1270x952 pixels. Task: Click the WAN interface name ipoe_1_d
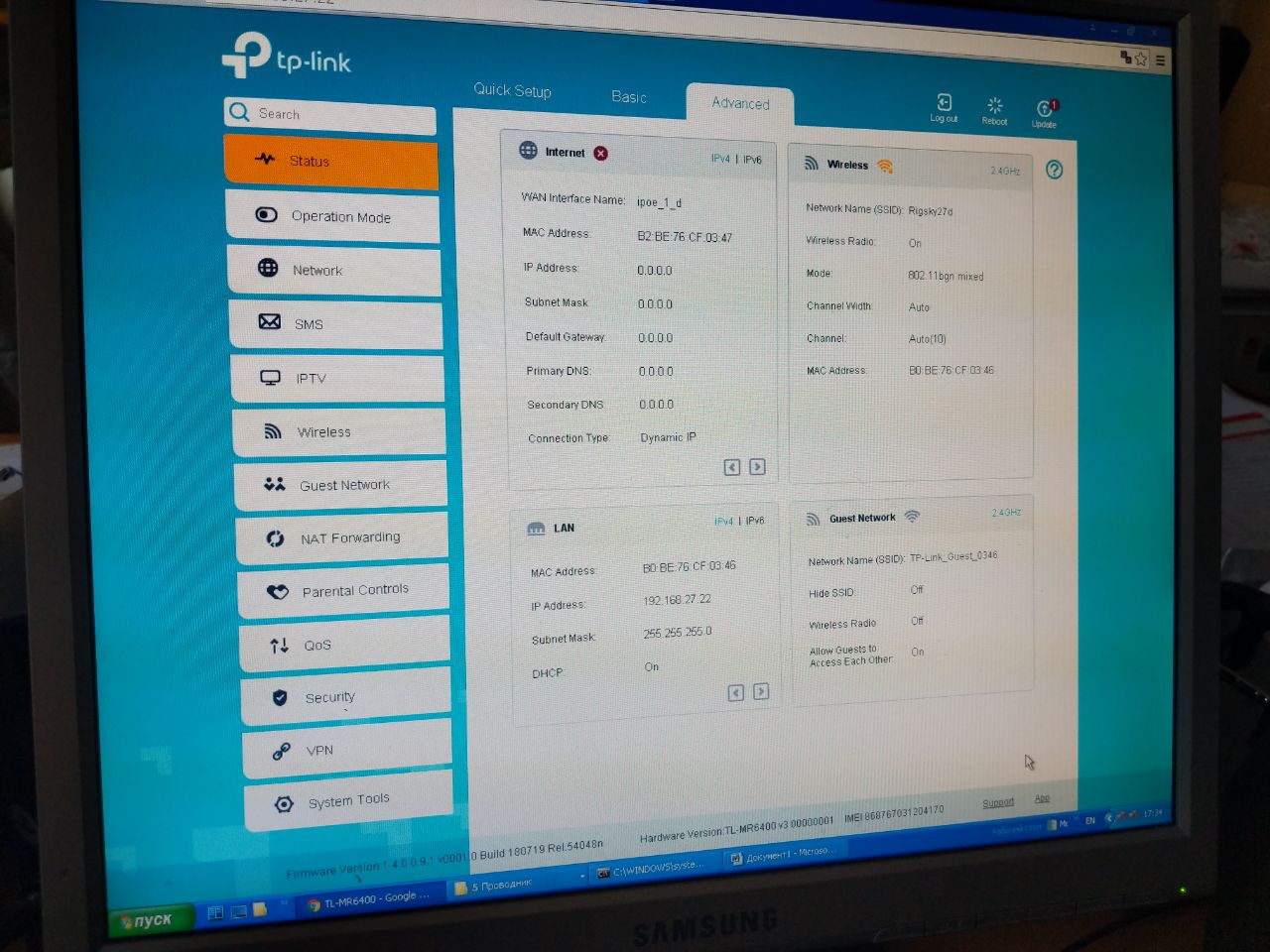(x=659, y=202)
